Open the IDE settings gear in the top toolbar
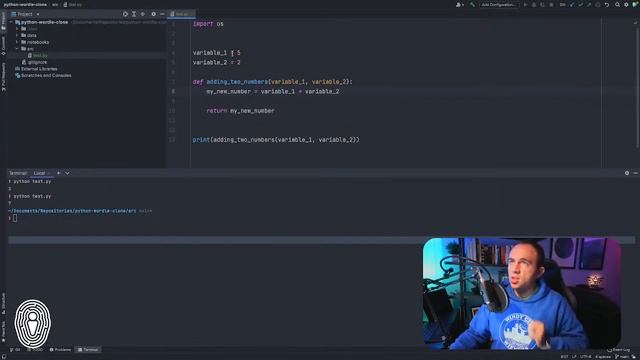 (626, 5)
